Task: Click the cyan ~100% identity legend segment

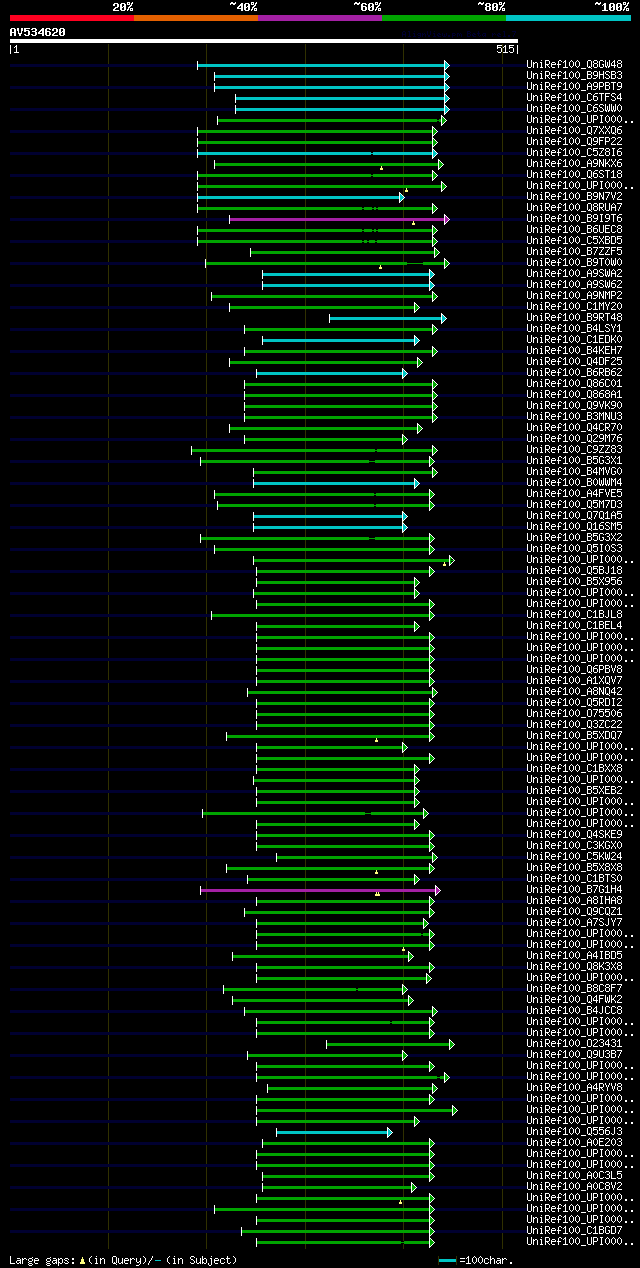Action: click(568, 18)
